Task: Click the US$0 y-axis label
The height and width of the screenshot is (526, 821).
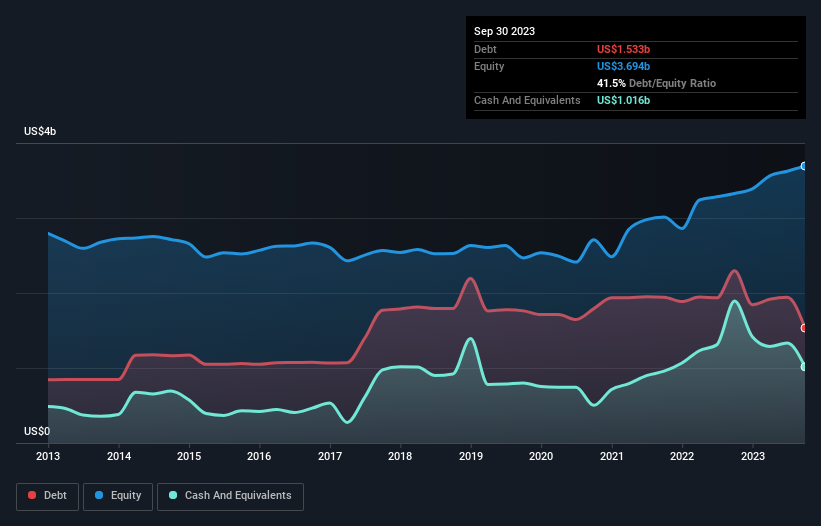Action: 37,431
